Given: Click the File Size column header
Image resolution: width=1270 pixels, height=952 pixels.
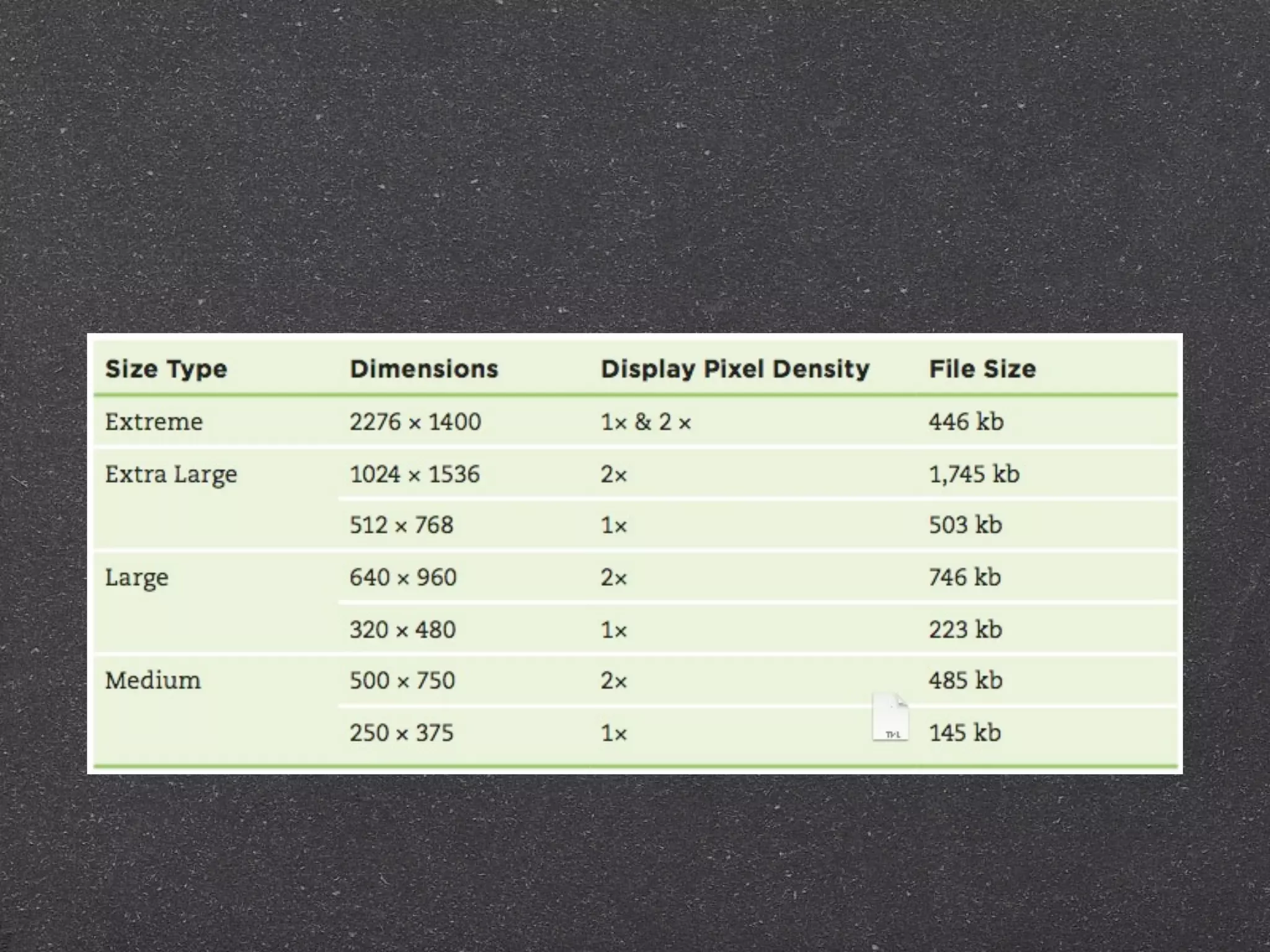Looking at the screenshot, I should pos(982,369).
